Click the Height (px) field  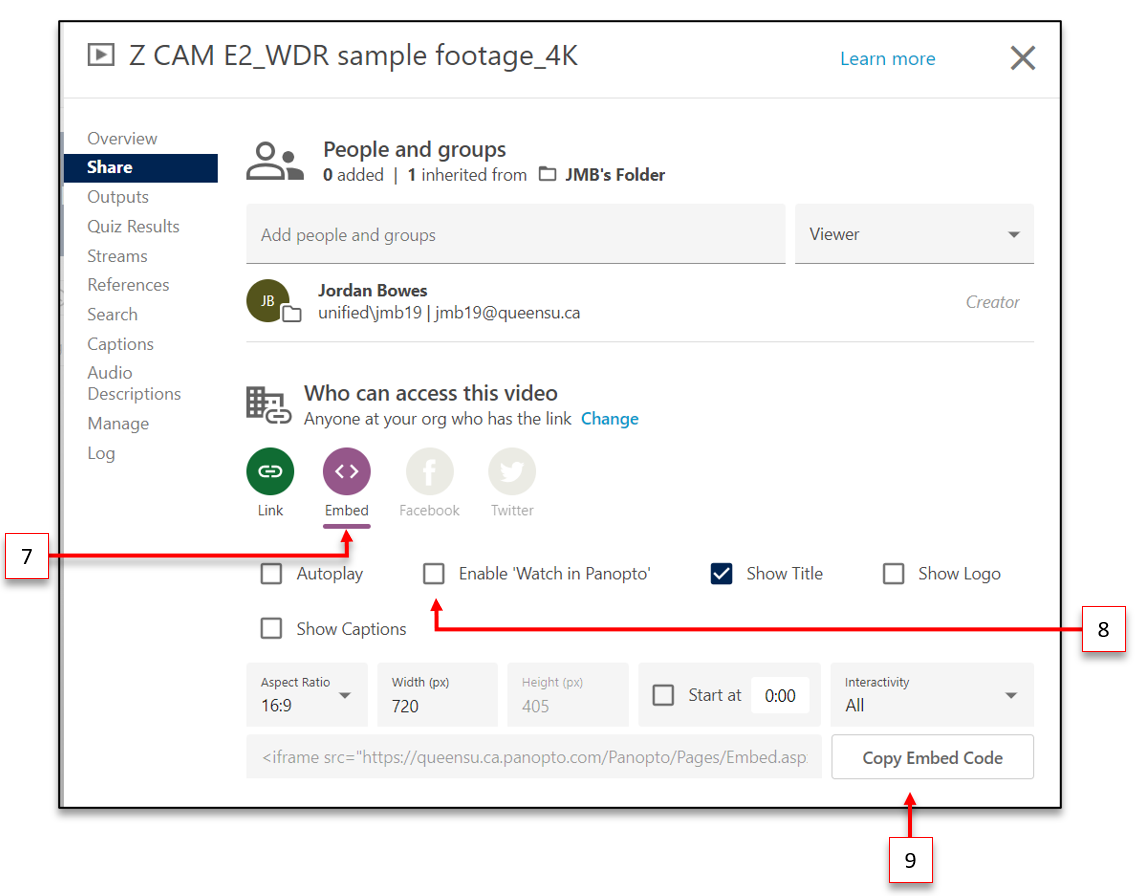[x=568, y=694]
